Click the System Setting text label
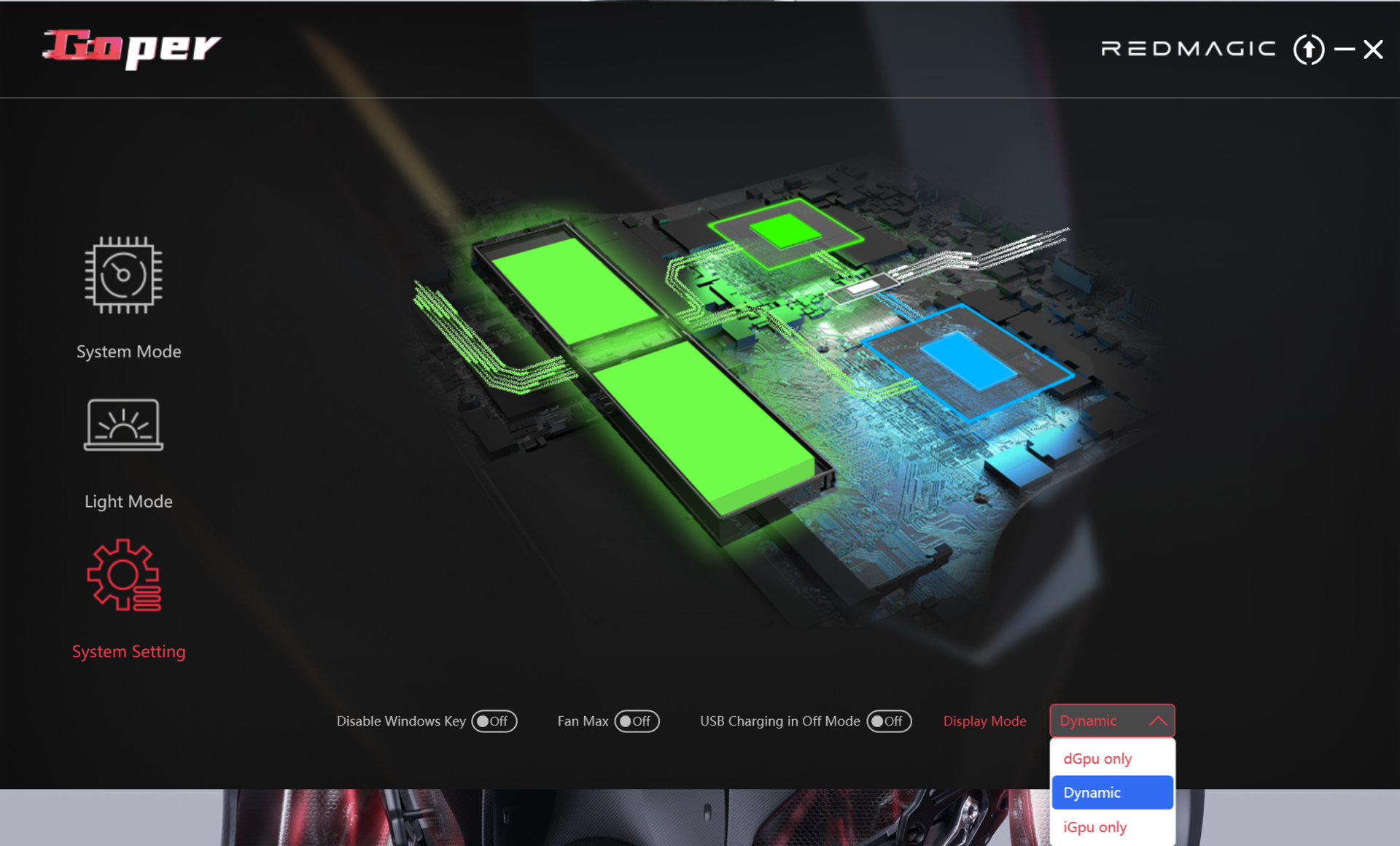The width and height of the screenshot is (1400, 846). (x=128, y=651)
